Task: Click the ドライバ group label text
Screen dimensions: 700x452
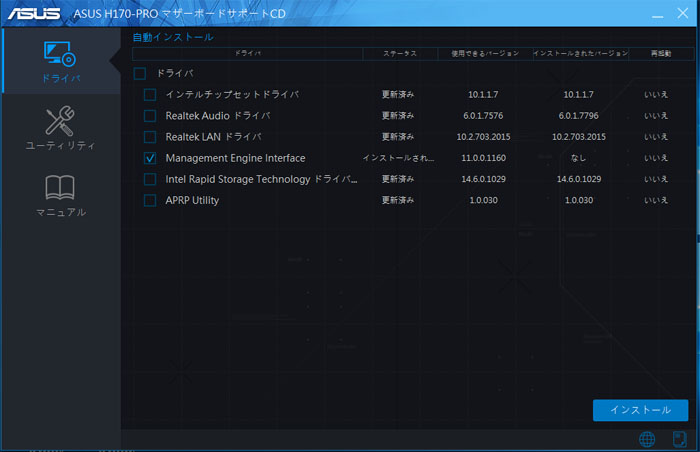Action: pos(175,73)
